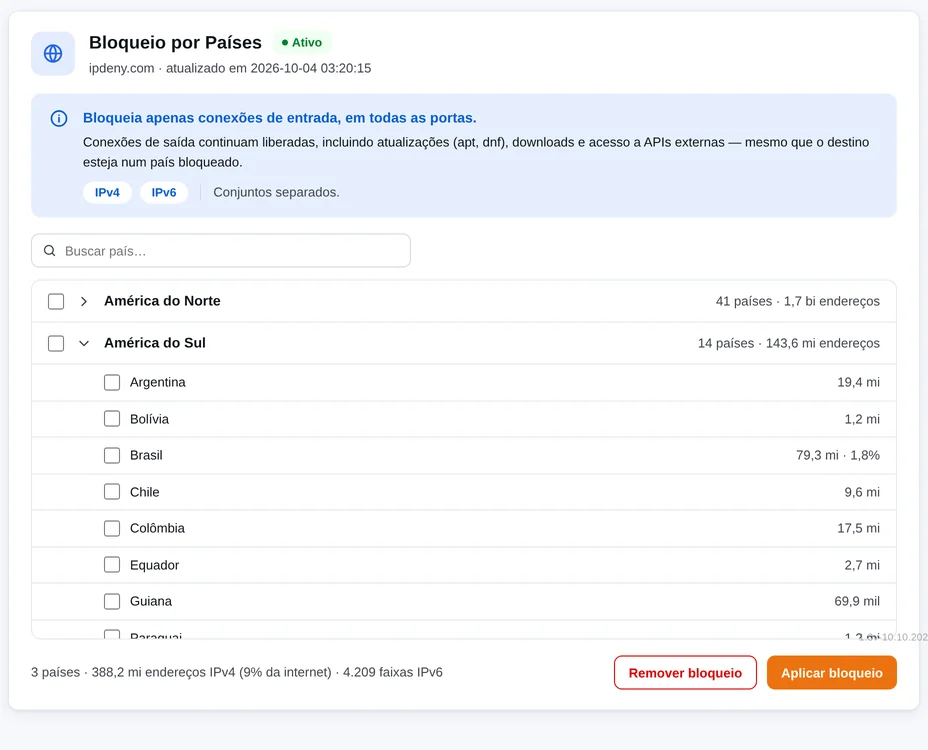Click the Chile country name

[x=145, y=492]
